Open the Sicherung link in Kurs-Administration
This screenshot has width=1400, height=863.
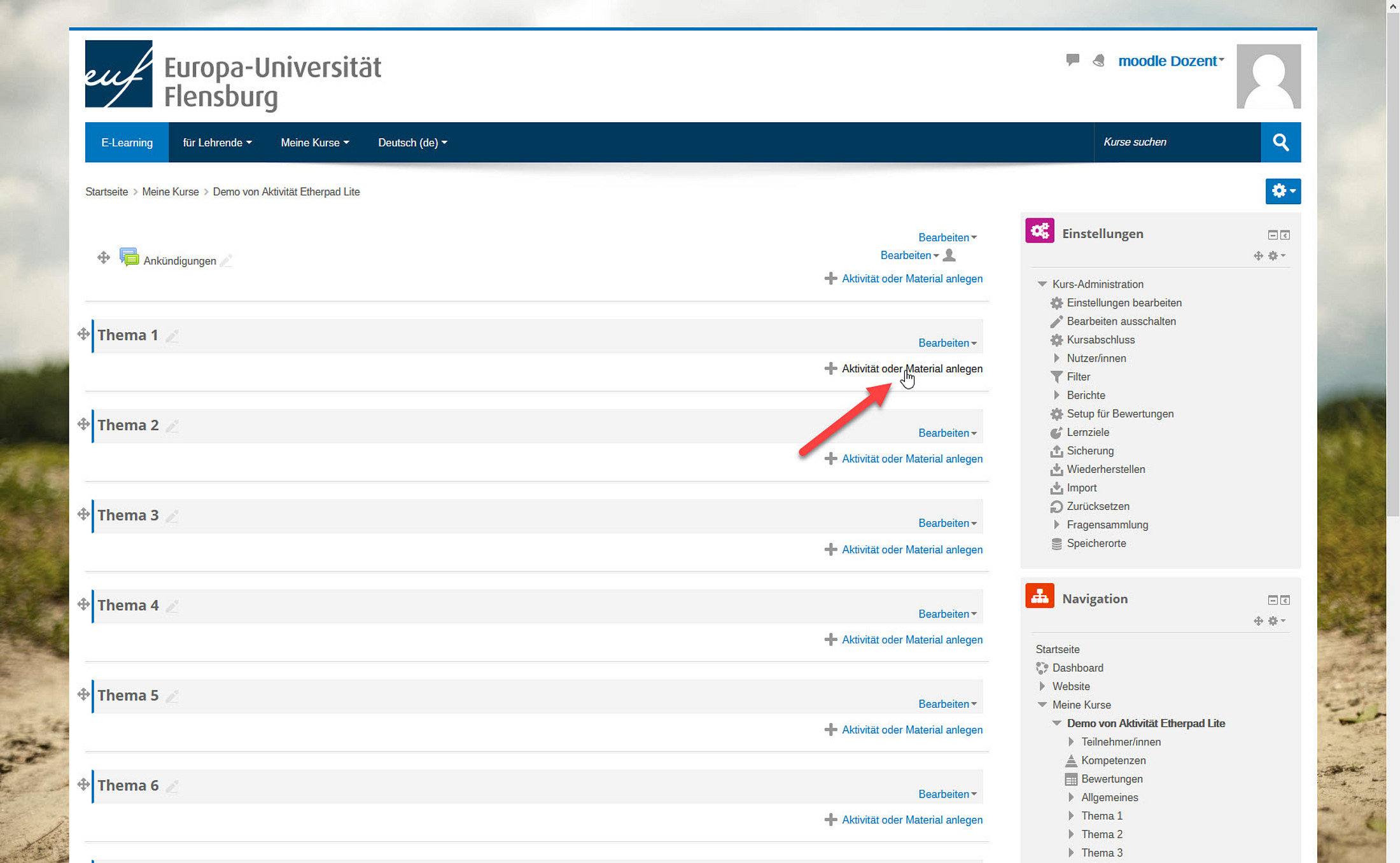coord(1090,451)
